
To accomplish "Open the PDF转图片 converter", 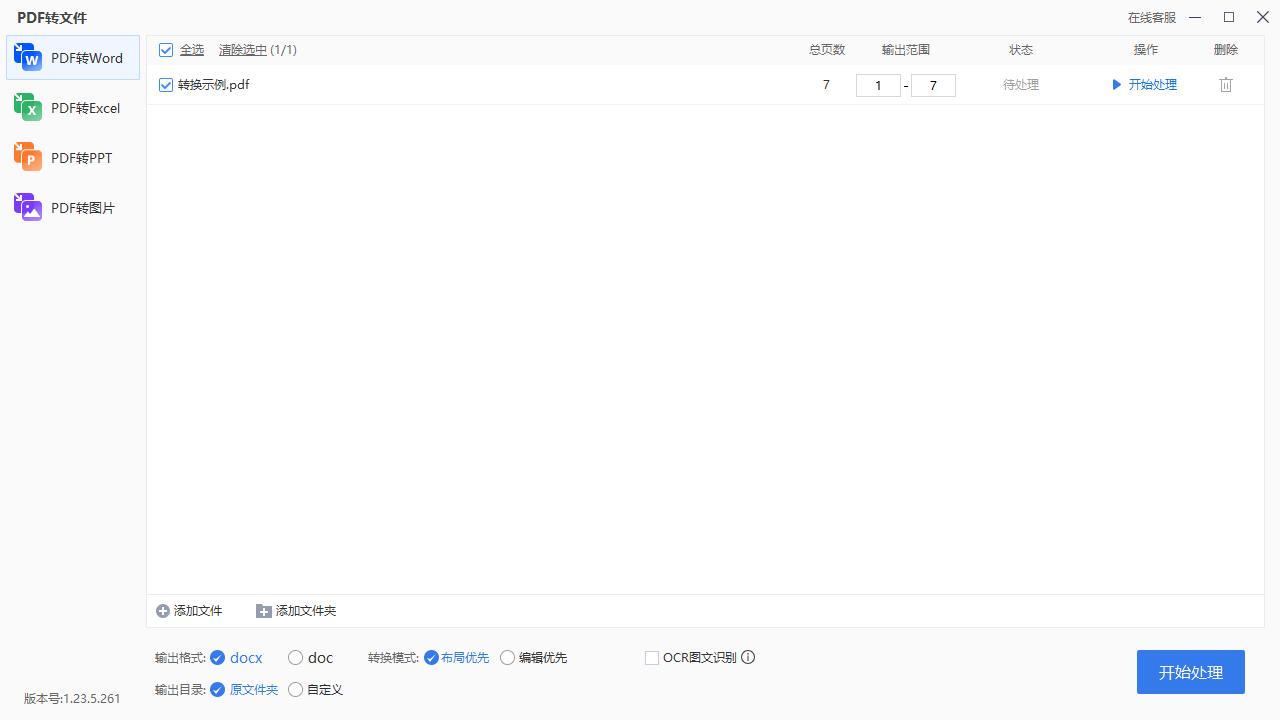I will [x=72, y=207].
